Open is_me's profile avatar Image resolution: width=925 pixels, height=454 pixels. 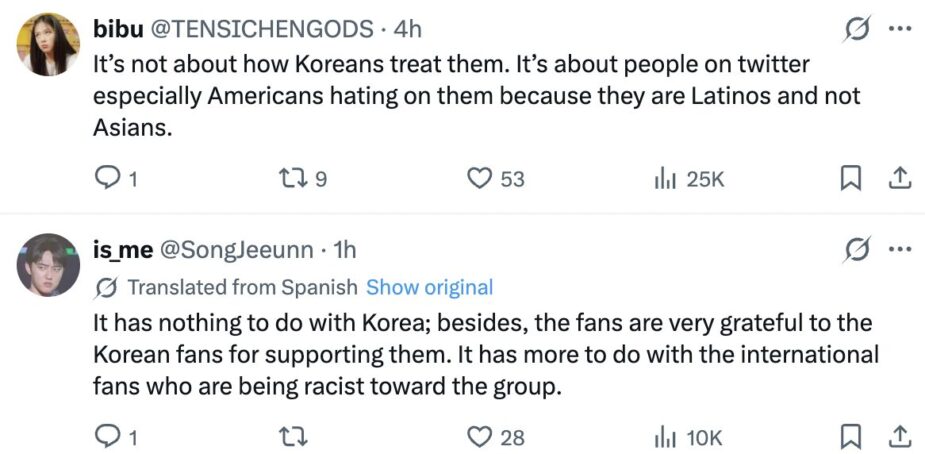[49, 264]
